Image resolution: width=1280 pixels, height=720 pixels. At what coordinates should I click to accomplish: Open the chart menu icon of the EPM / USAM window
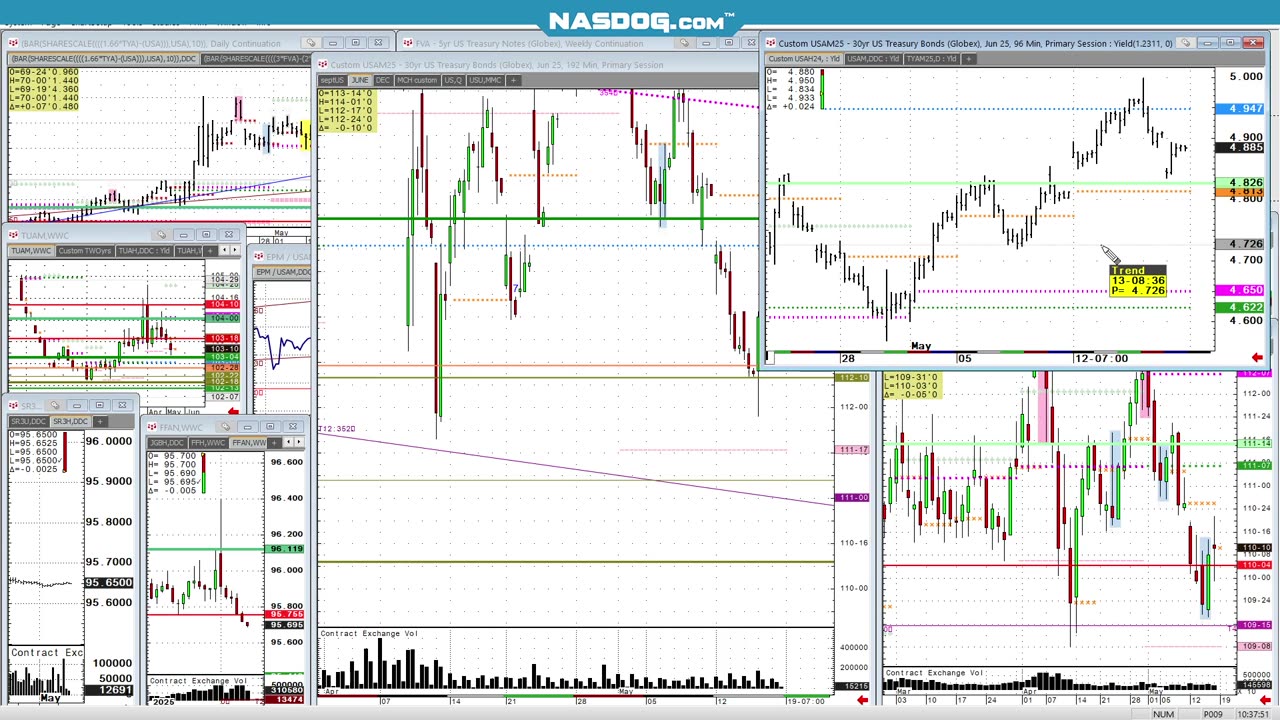(261, 257)
